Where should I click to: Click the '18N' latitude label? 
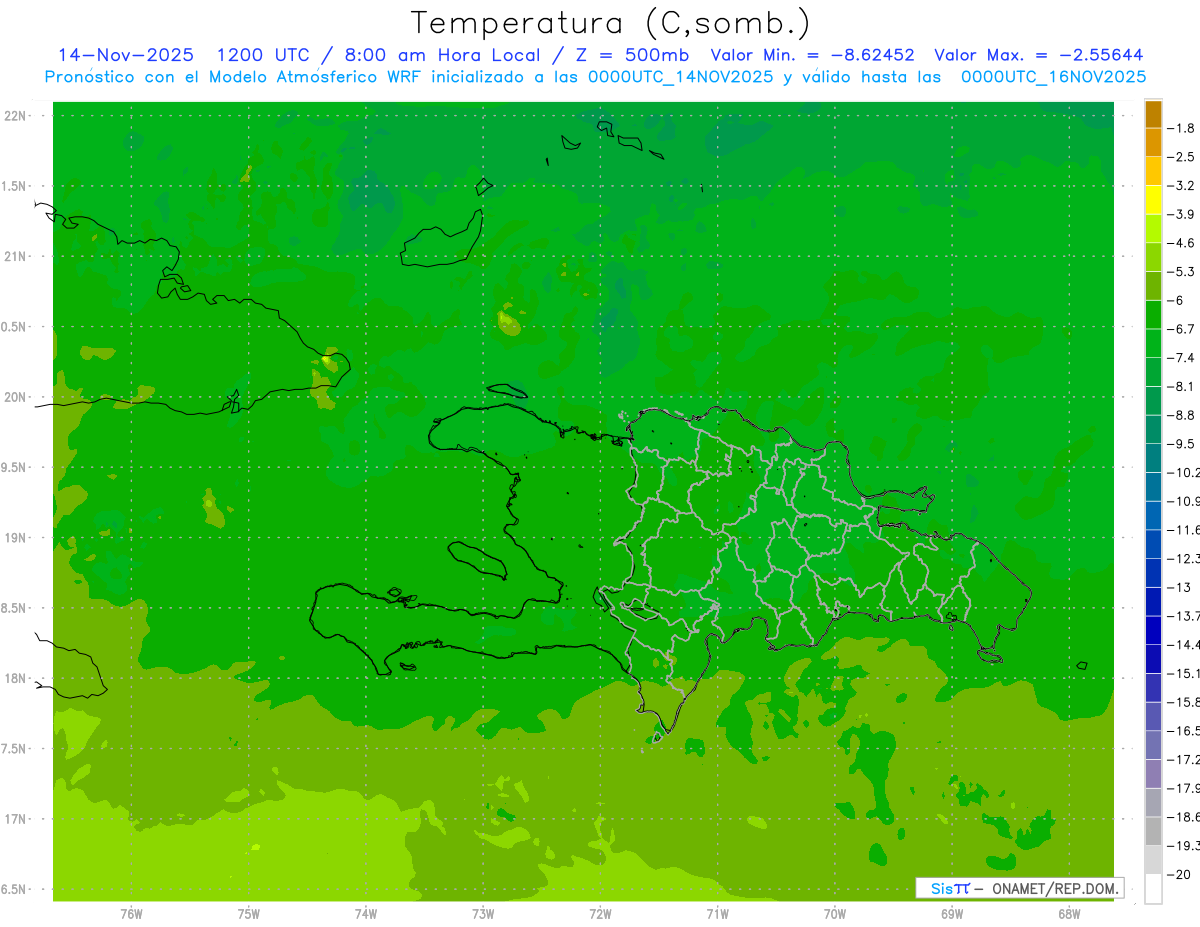point(16,678)
